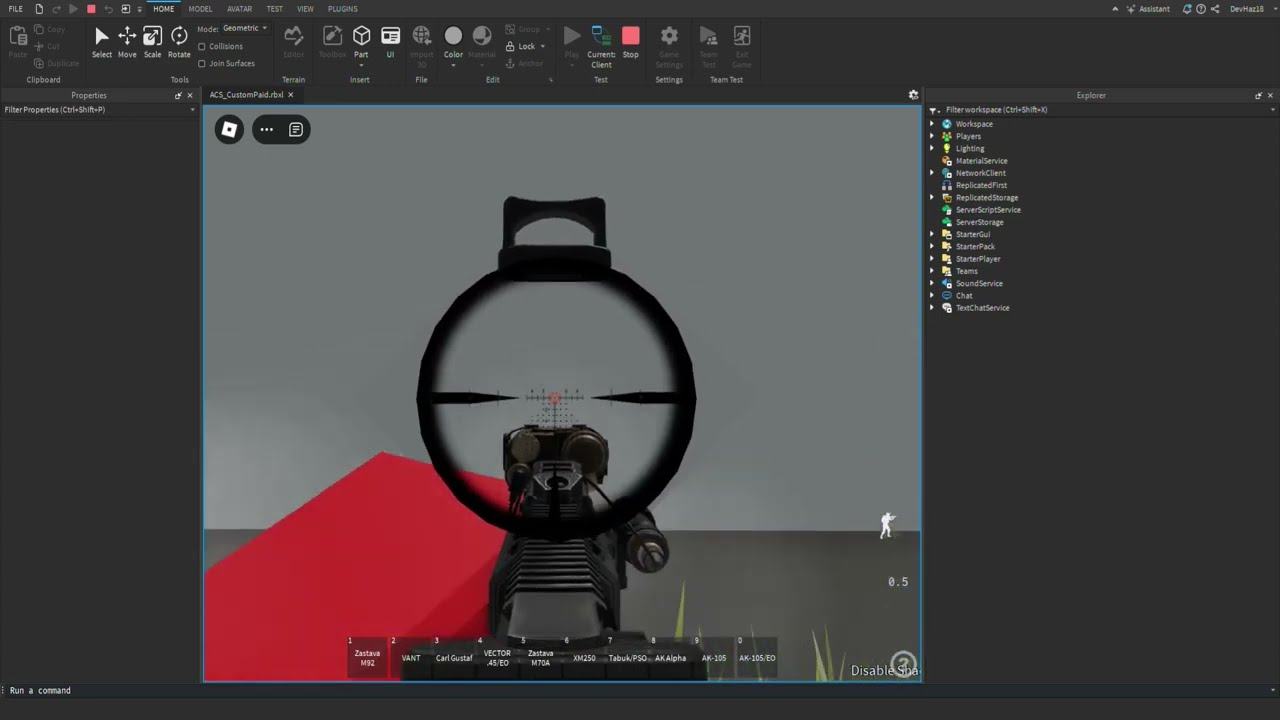Select ServerScriptService in Explorer
Screen dimensions: 1280x720
(x=988, y=210)
